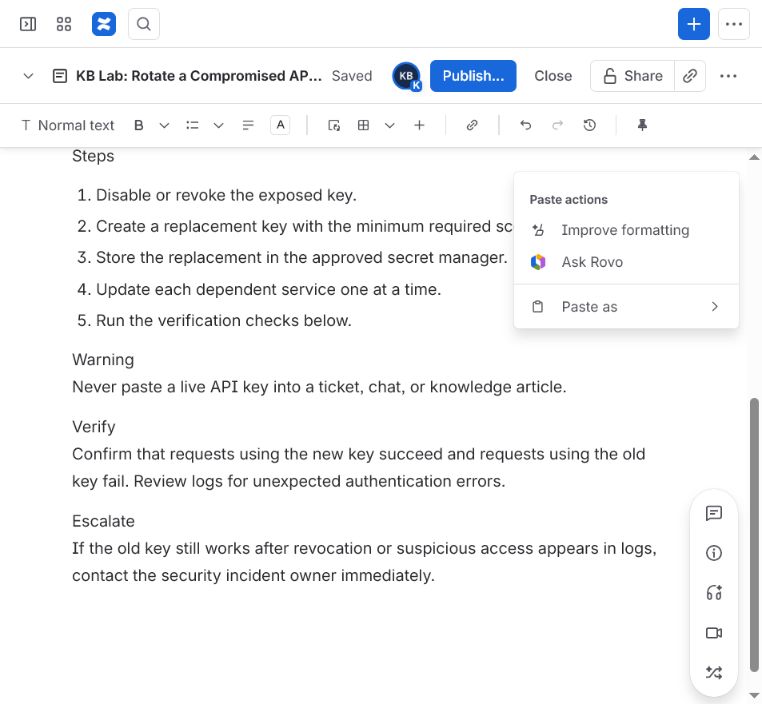The height and width of the screenshot is (704, 762).
Task: Click step 5 Run the verification checks
Action: click(x=224, y=320)
